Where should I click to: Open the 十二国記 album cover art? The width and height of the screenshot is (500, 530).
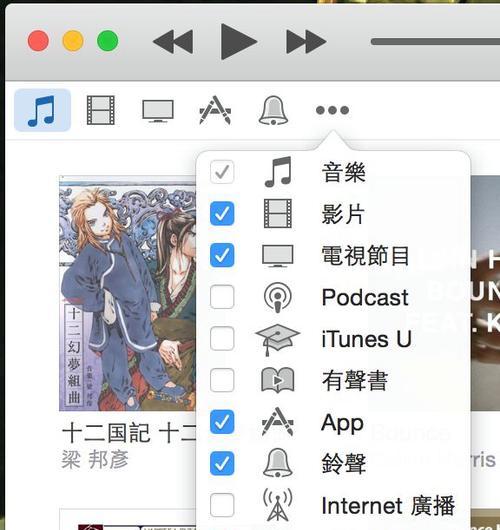127,293
